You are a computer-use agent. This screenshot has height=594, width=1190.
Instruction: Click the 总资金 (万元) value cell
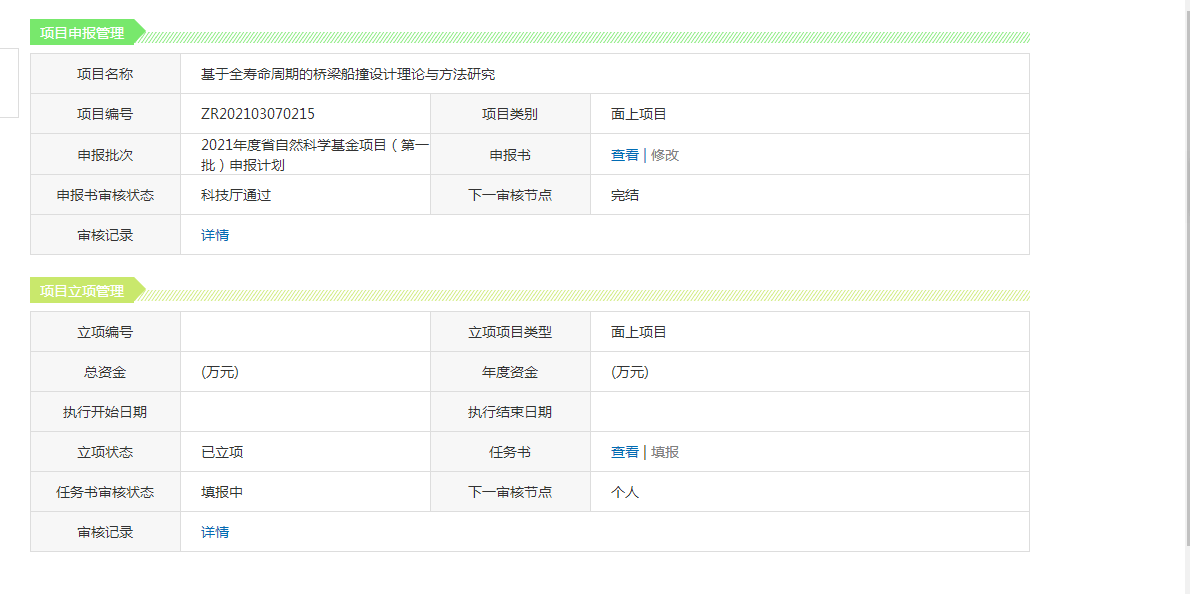tap(305, 372)
